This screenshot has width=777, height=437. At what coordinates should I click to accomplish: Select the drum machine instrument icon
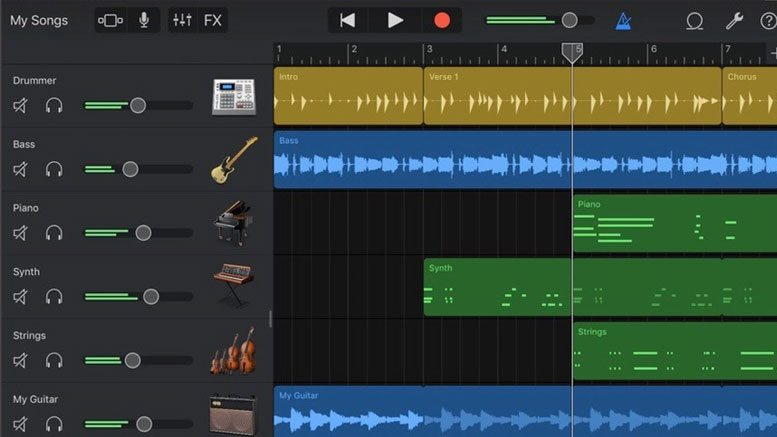pyautogui.click(x=234, y=97)
